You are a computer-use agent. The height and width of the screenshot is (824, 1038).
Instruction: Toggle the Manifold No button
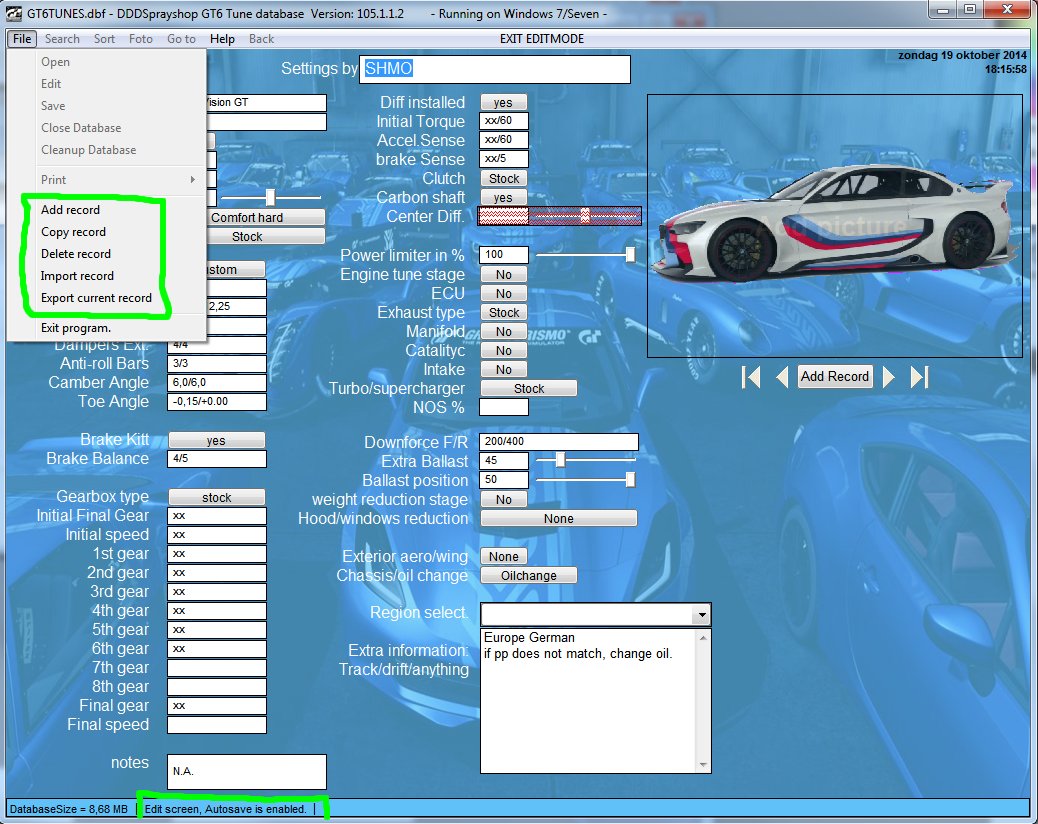pos(504,332)
